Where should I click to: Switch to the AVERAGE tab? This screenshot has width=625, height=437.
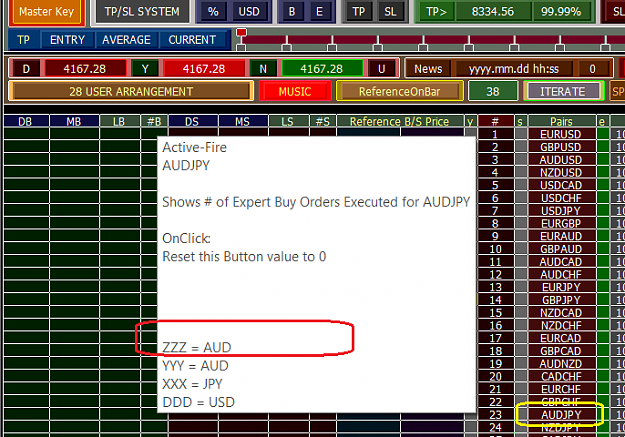point(126,40)
